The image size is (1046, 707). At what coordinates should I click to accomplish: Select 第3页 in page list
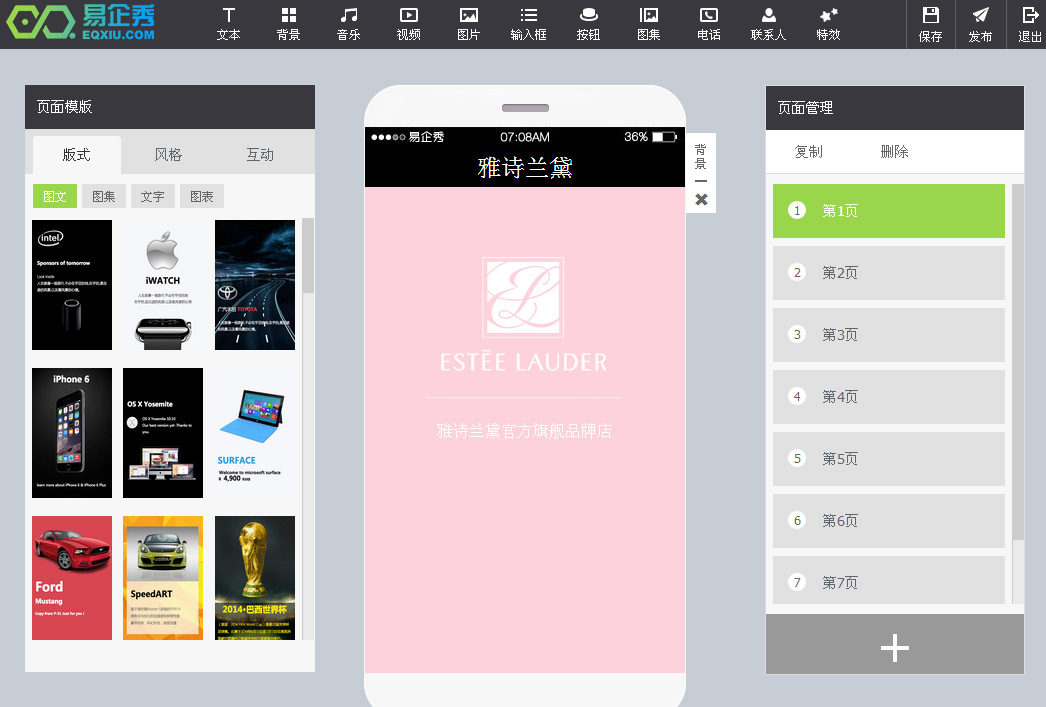click(x=888, y=335)
